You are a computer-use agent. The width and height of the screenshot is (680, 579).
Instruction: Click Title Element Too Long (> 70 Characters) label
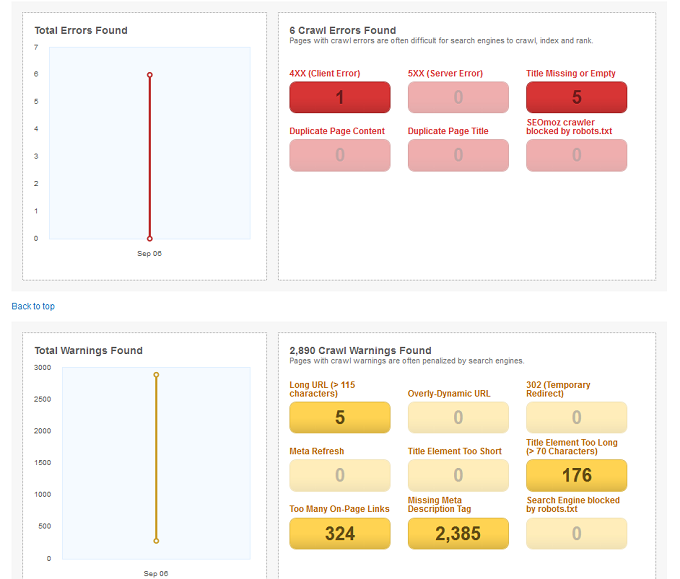point(572,447)
